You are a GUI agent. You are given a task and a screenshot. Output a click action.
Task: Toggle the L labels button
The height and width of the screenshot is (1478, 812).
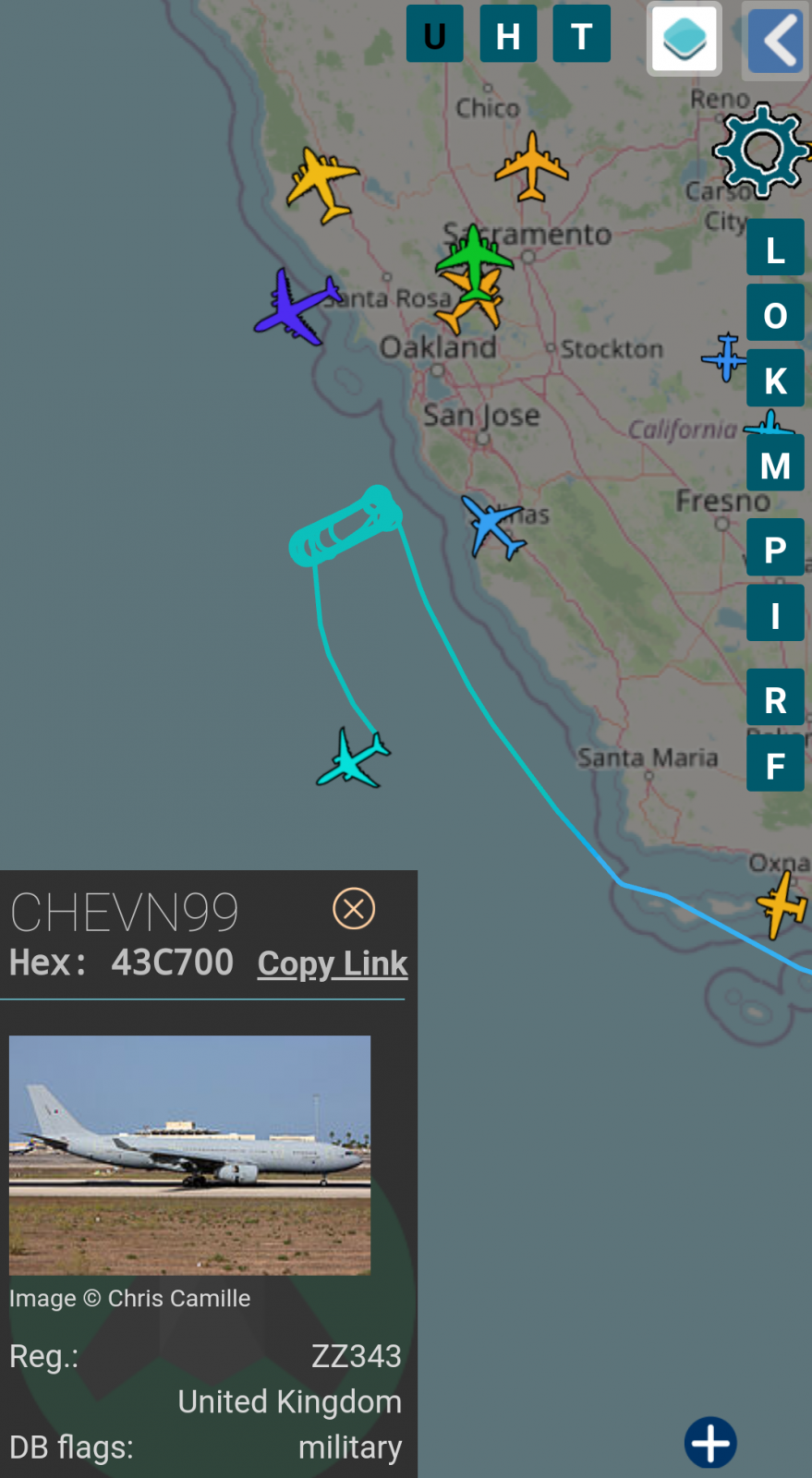click(x=775, y=248)
